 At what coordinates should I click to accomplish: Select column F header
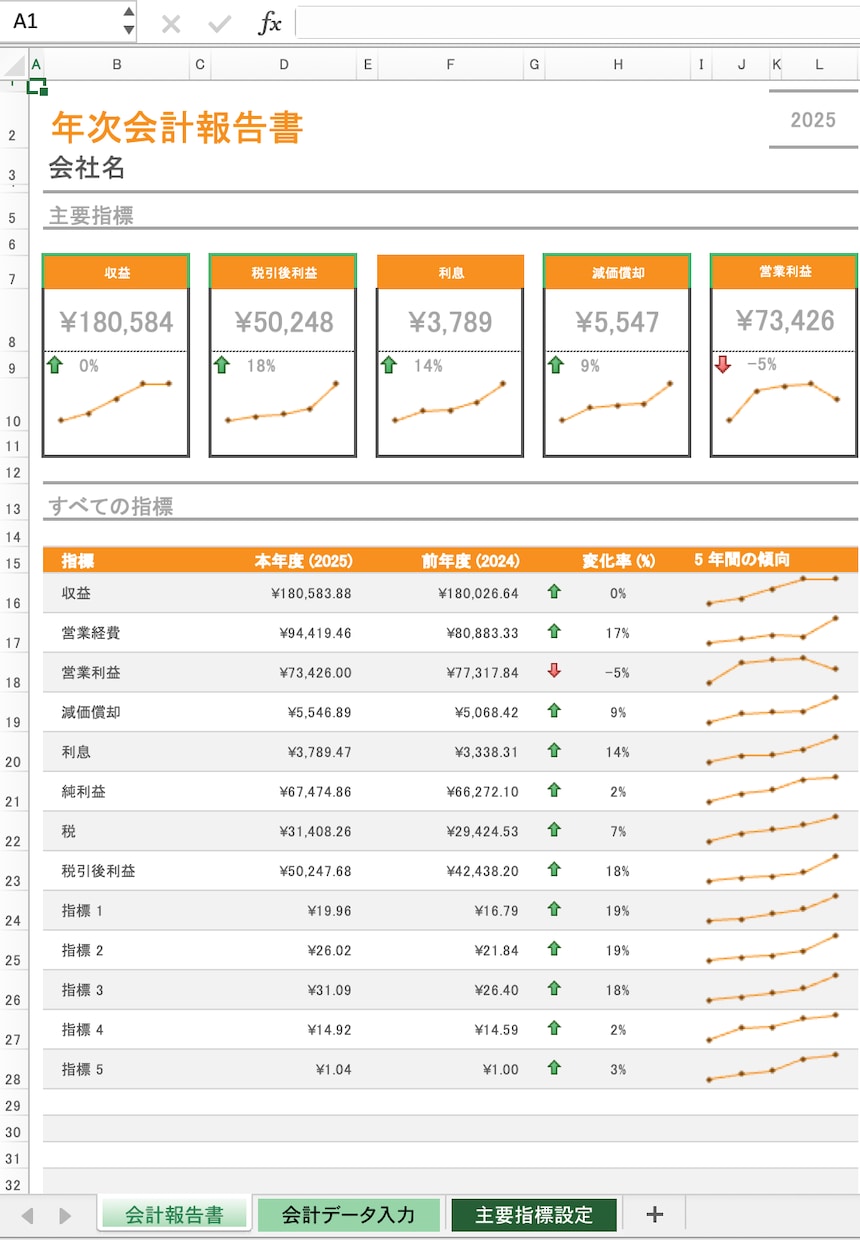pyautogui.click(x=450, y=65)
